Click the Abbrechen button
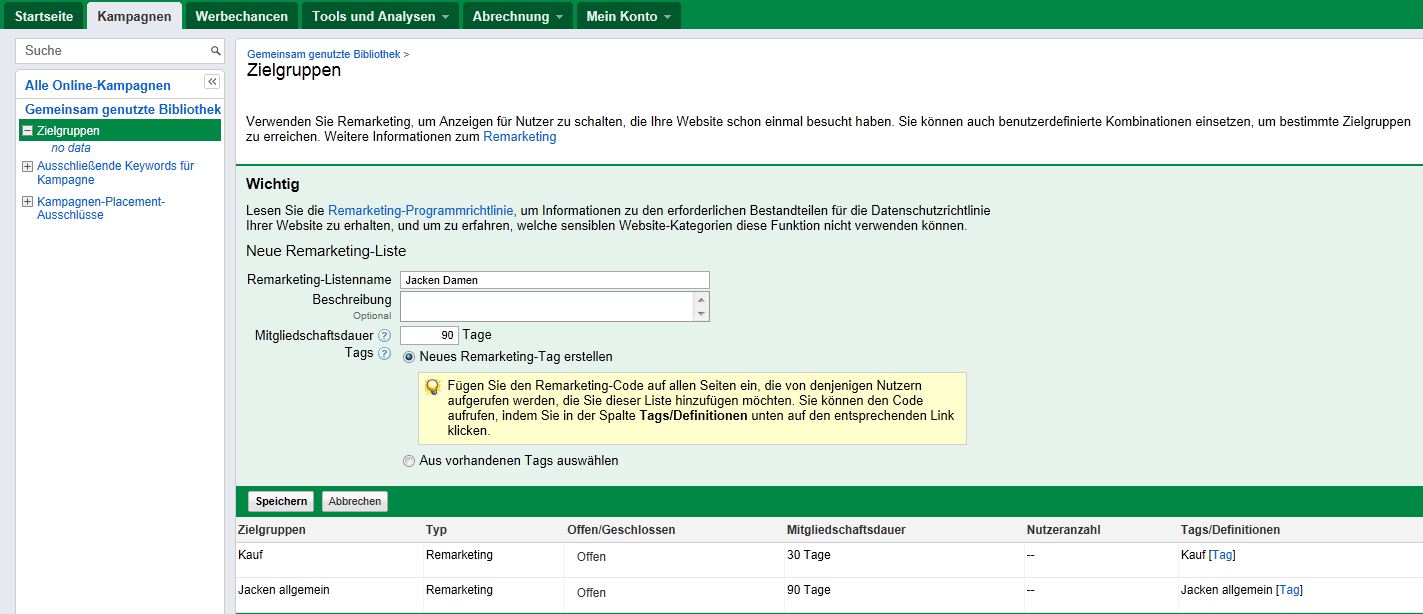 (x=355, y=501)
